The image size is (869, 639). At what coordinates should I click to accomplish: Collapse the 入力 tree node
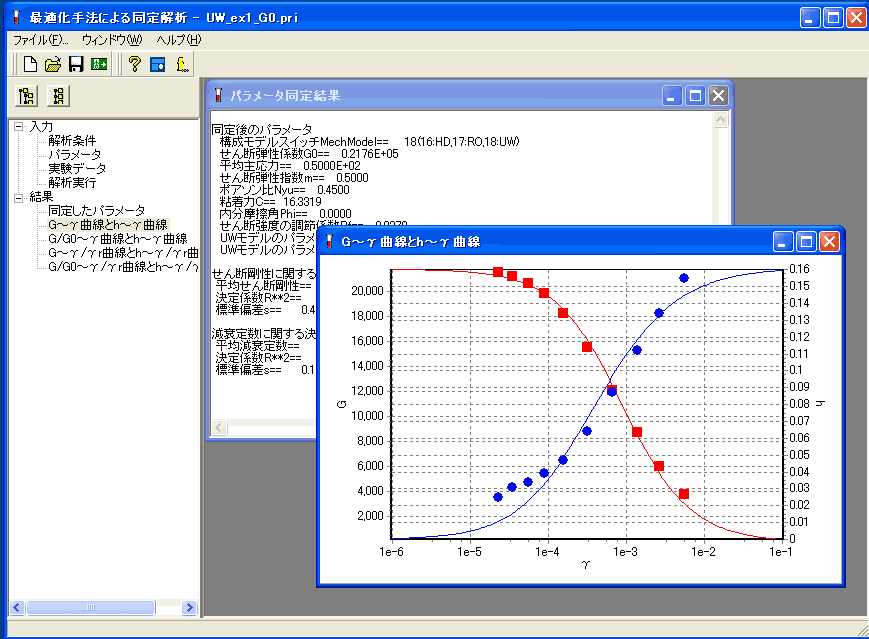coord(18,127)
